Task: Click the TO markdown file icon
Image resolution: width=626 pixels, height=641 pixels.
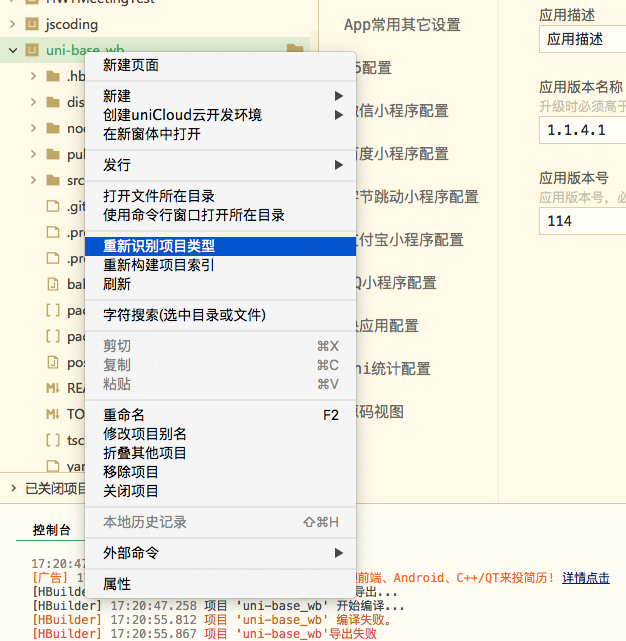Action: click(x=53, y=414)
